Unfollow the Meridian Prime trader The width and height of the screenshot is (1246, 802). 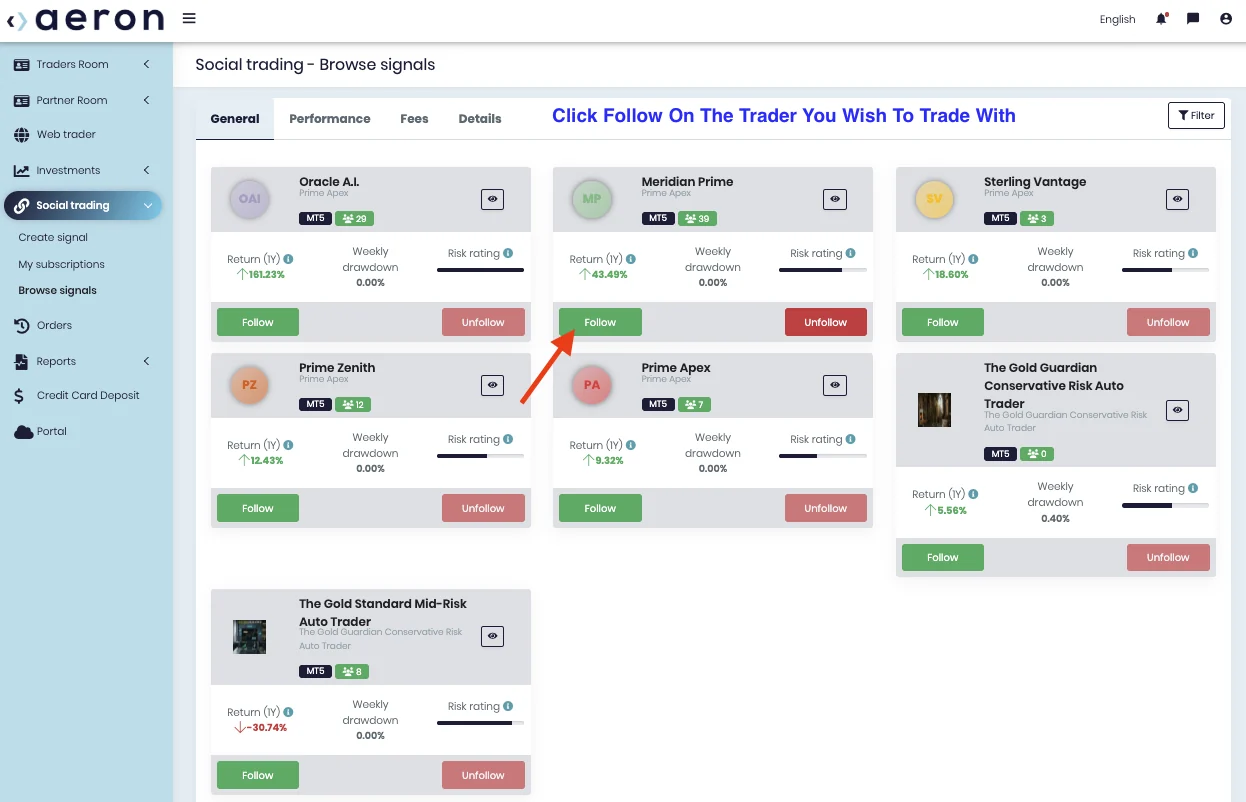(826, 322)
